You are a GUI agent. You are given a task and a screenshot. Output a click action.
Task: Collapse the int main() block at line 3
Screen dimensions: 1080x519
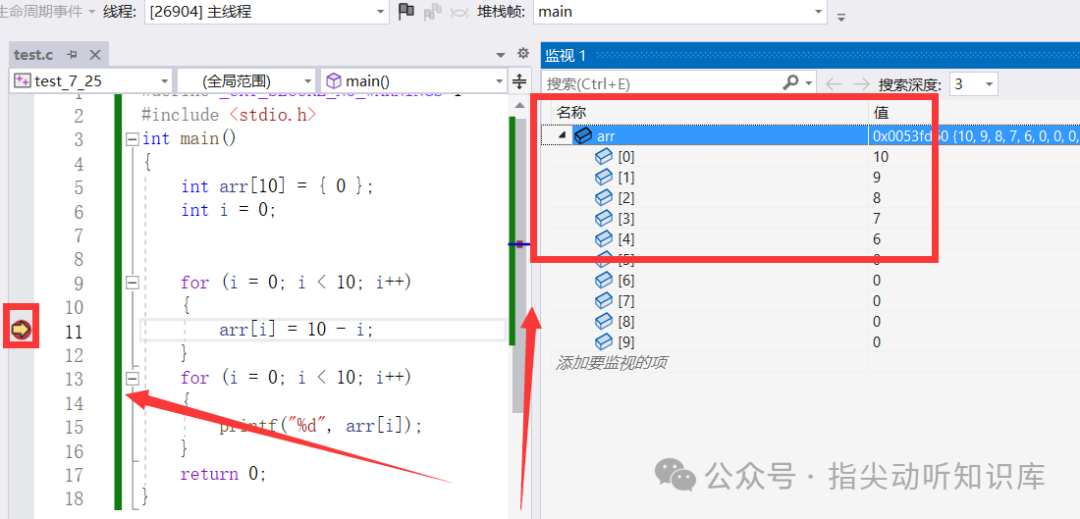132,140
